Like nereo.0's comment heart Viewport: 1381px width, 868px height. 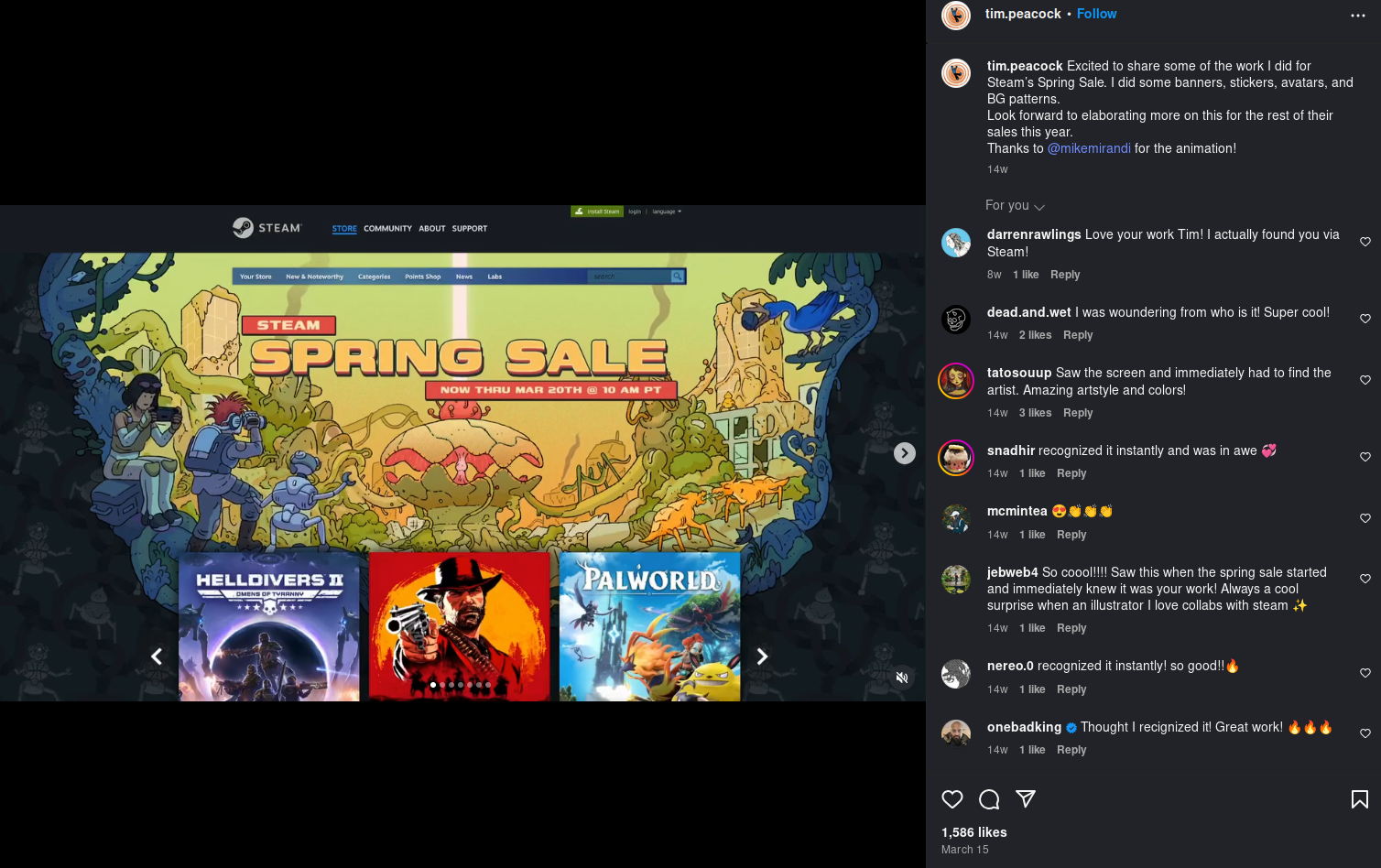(1365, 673)
